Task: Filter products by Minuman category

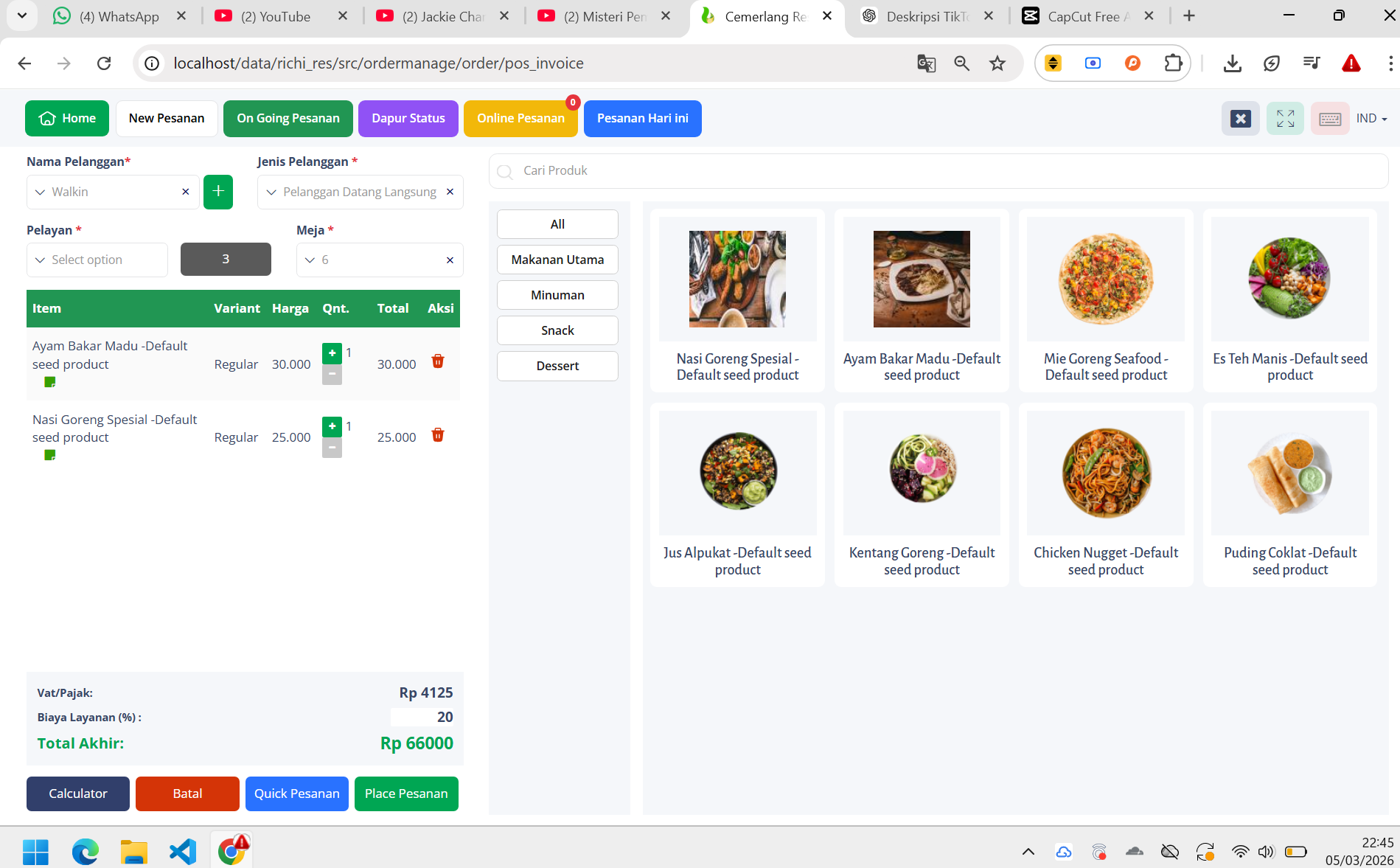Action: coord(557,295)
